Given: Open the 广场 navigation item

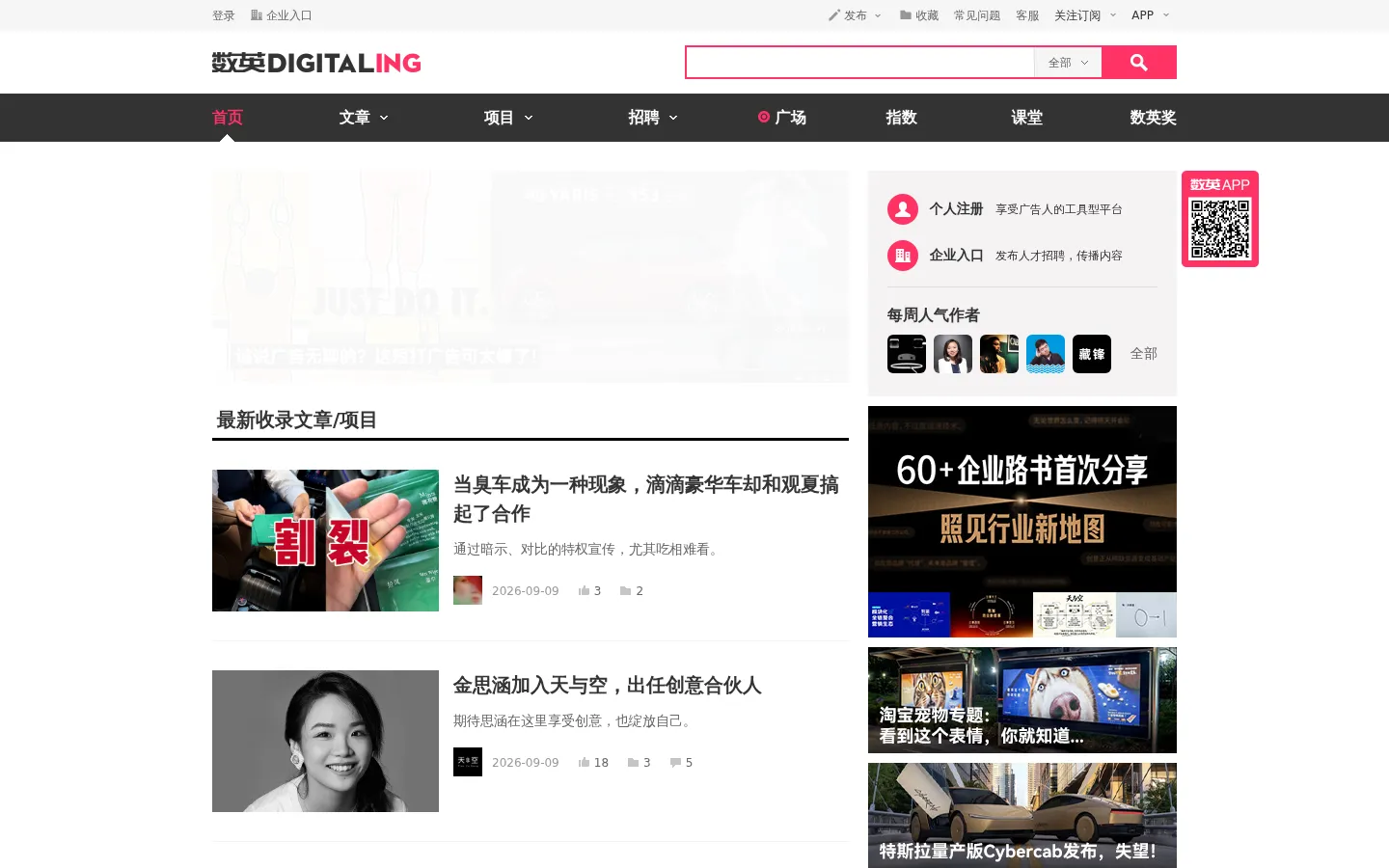Looking at the screenshot, I should 782,118.
